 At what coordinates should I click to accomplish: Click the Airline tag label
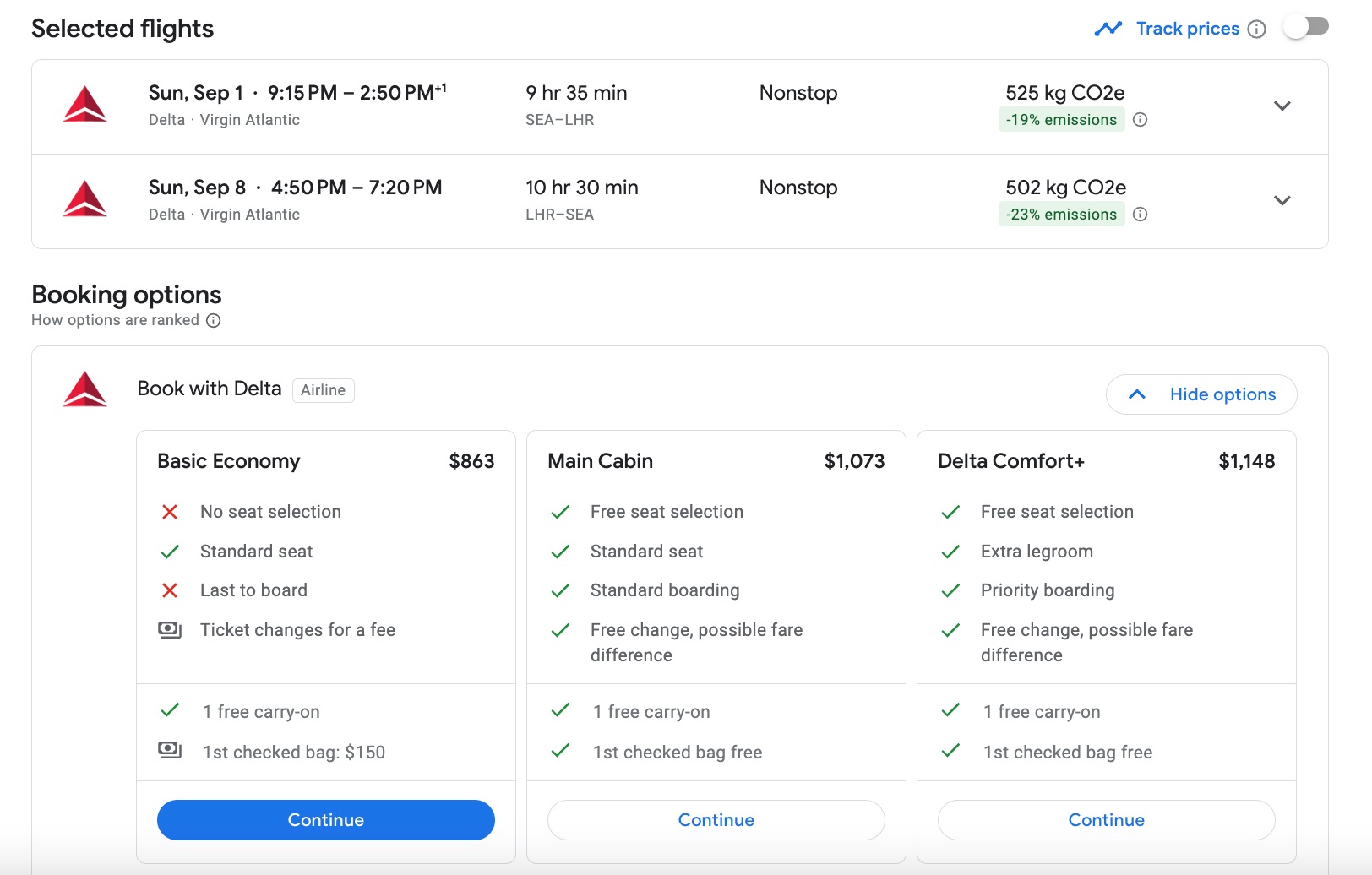pos(323,390)
